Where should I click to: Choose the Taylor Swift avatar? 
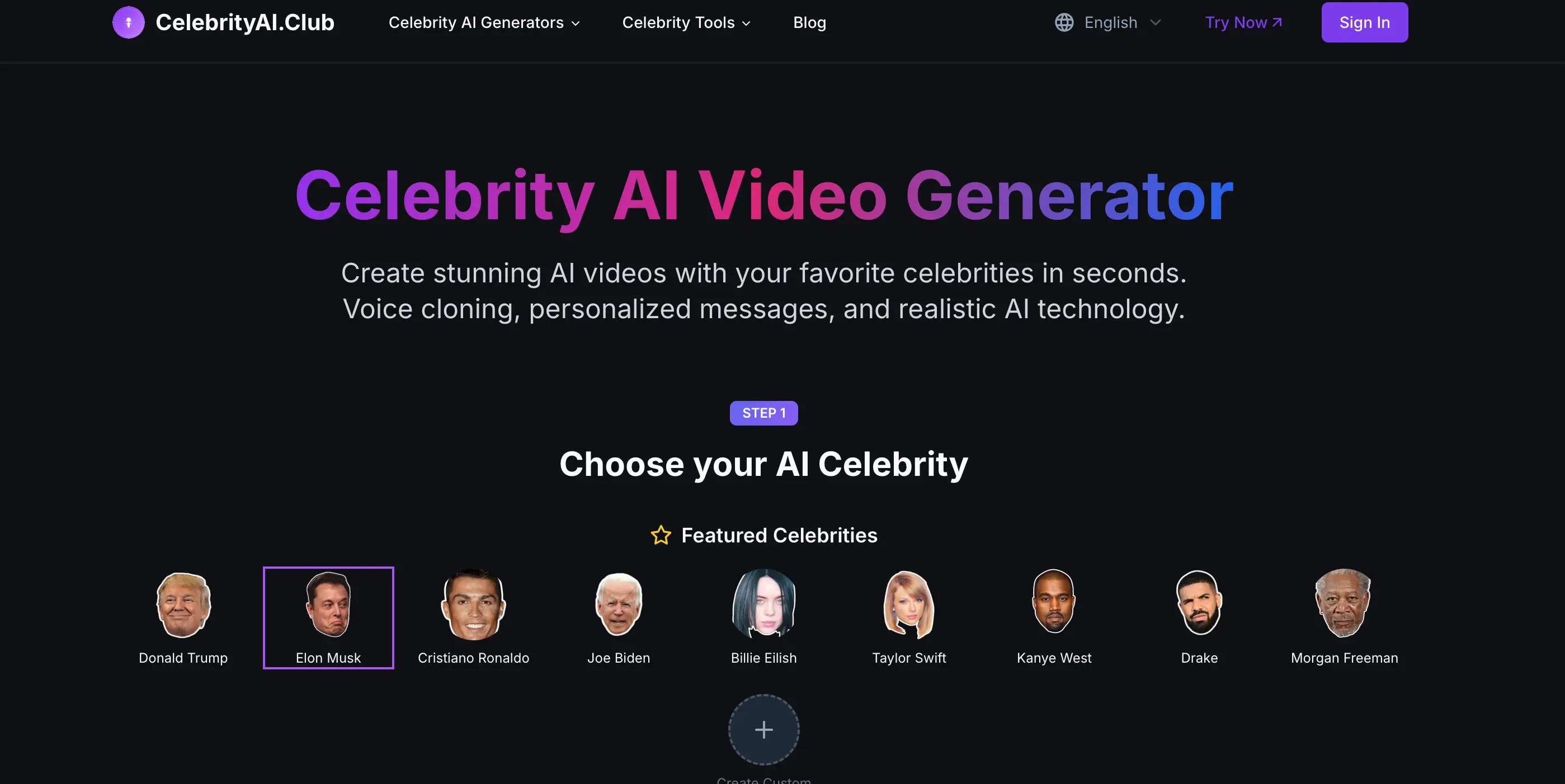[x=909, y=604]
